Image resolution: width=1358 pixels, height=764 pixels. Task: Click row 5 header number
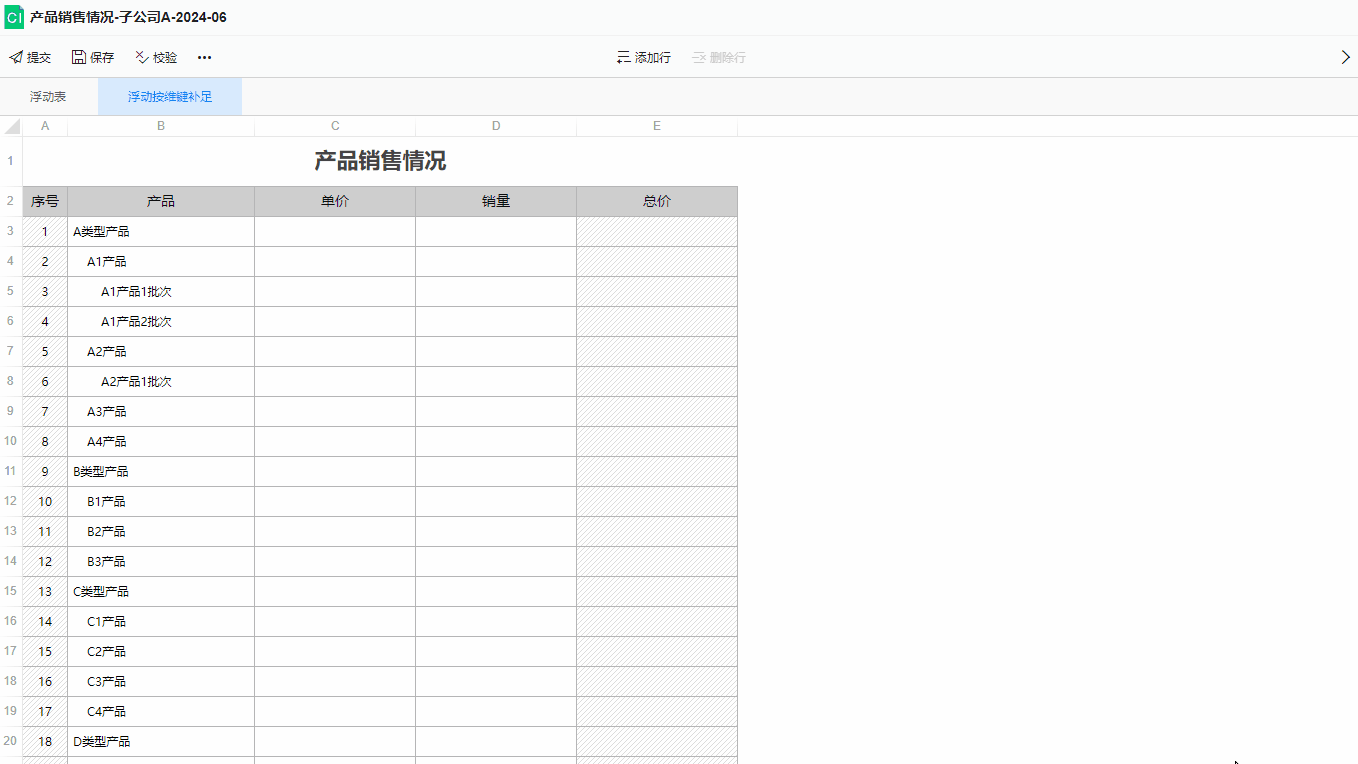coord(10,291)
